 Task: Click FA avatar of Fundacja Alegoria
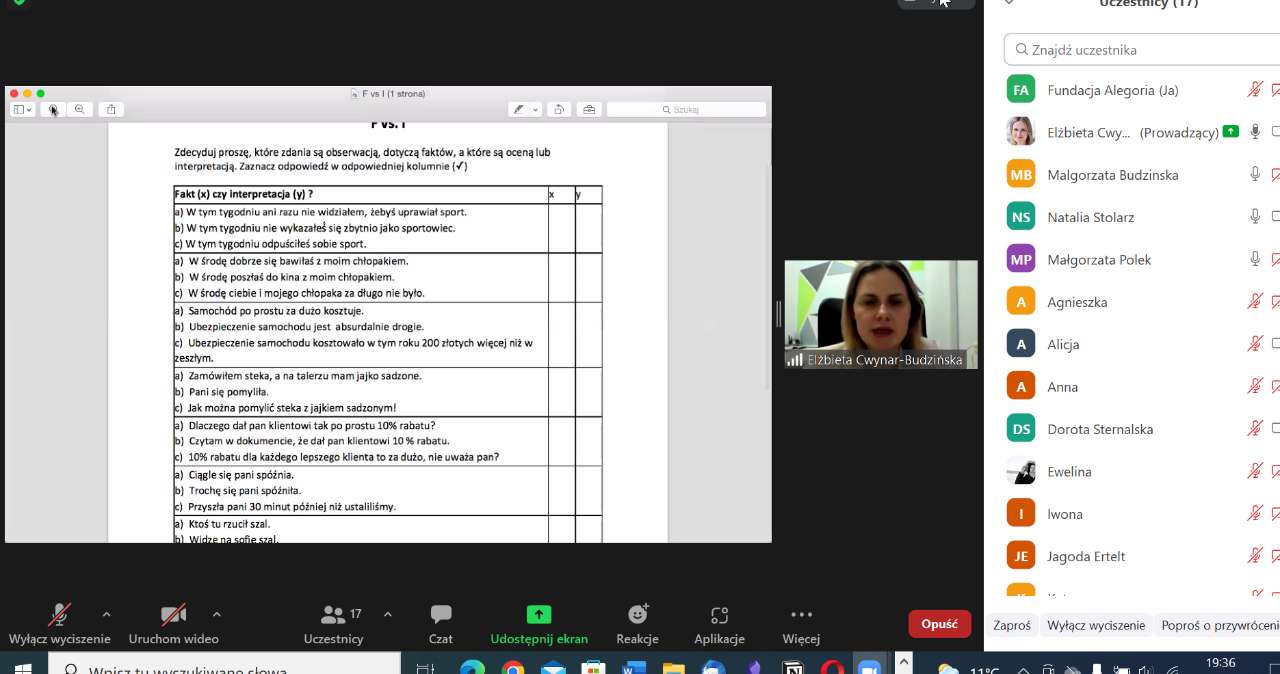[1021, 90]
